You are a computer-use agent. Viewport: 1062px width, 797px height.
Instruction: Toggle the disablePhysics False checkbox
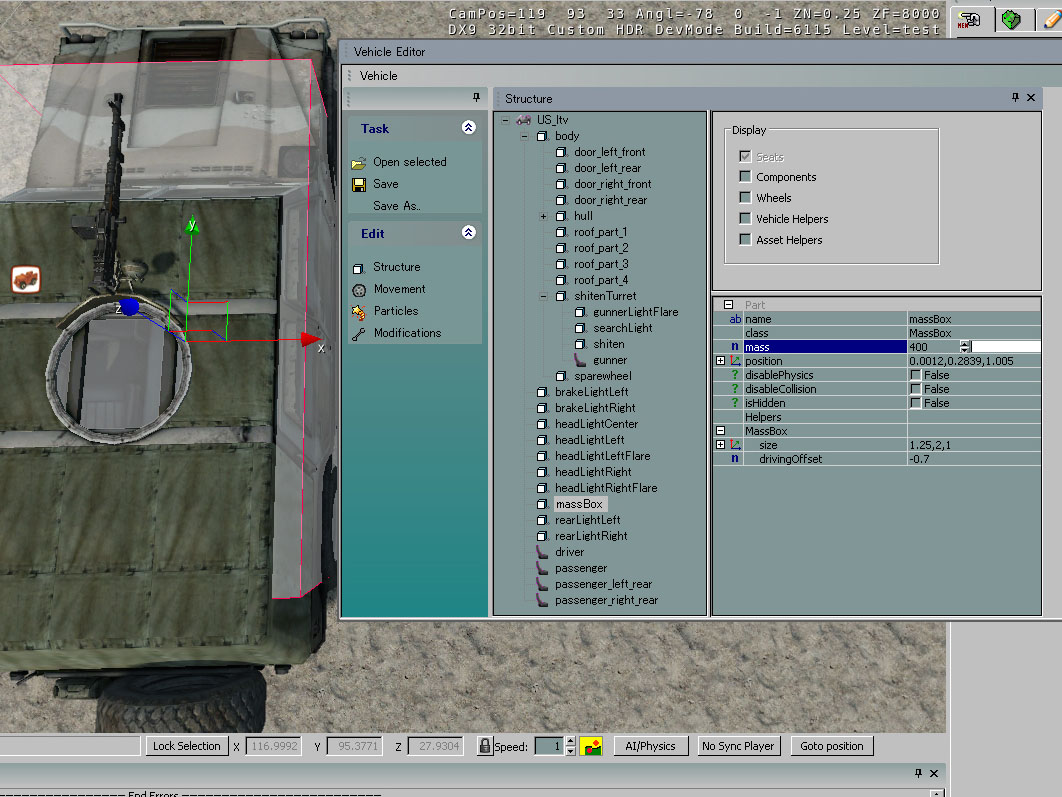click(916, 375)
